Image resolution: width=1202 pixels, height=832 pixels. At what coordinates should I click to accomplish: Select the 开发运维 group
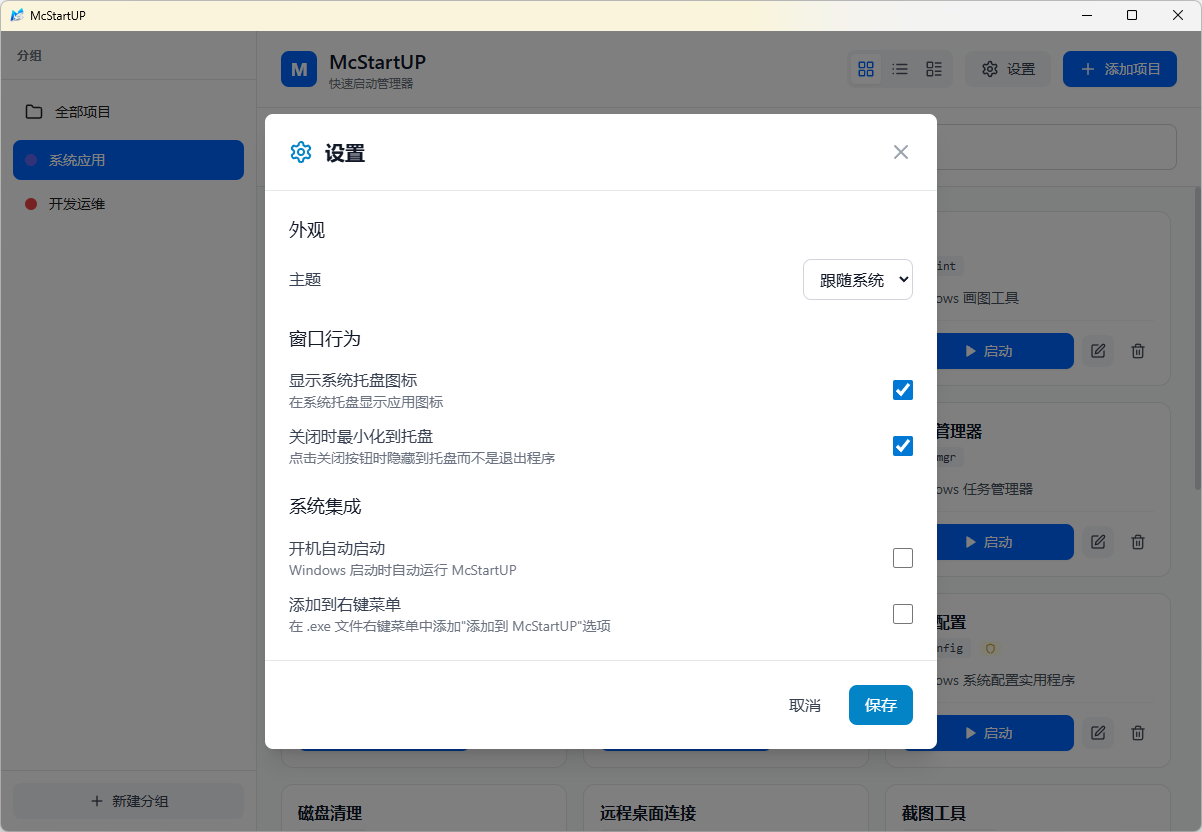(128, 204)
